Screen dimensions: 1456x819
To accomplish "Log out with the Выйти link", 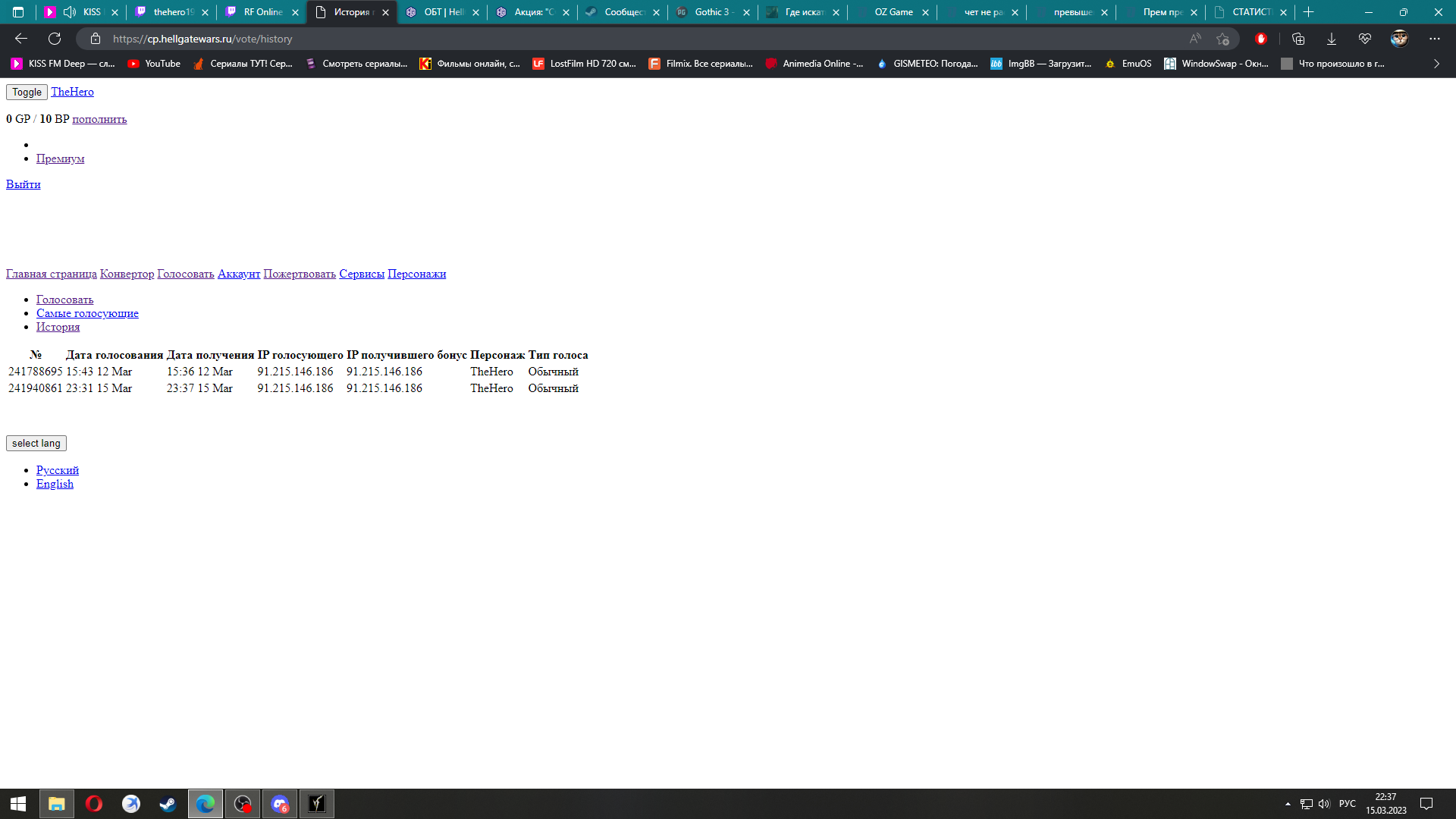I will (23, 184).
